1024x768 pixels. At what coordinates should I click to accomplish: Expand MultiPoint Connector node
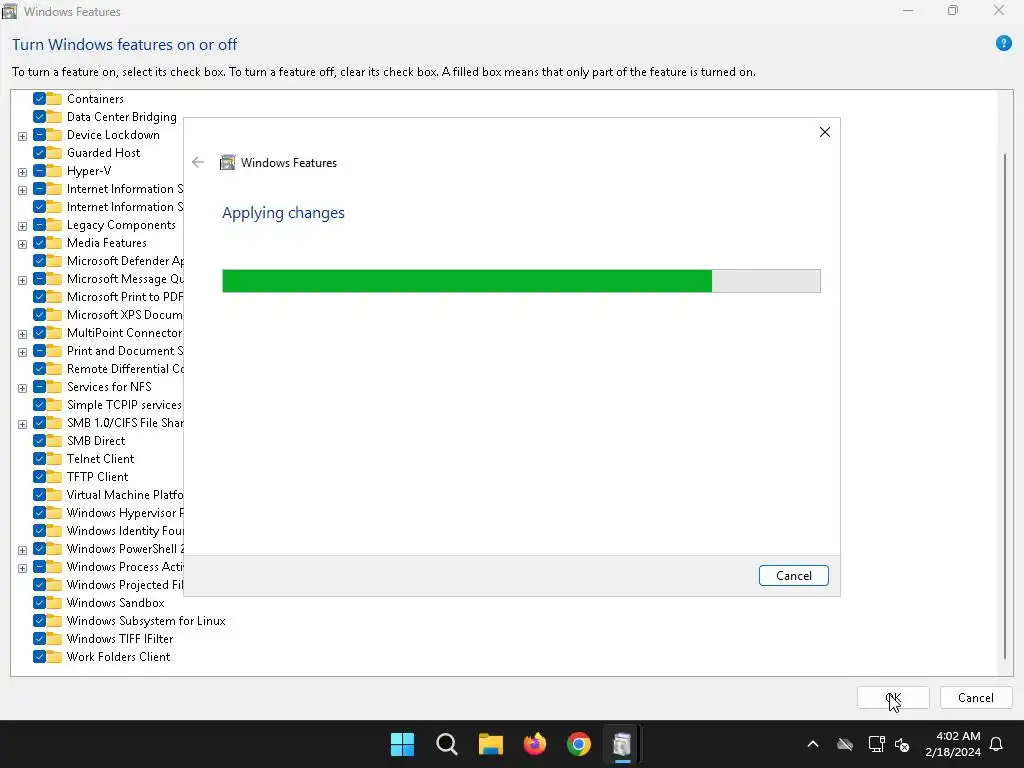click(22, 334)
